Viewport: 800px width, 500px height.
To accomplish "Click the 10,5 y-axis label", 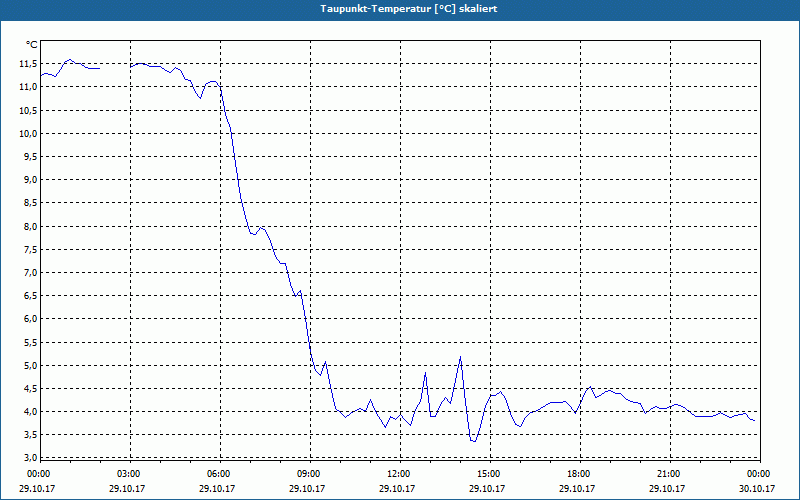I will pyautogui.click(x=28, y=110).
